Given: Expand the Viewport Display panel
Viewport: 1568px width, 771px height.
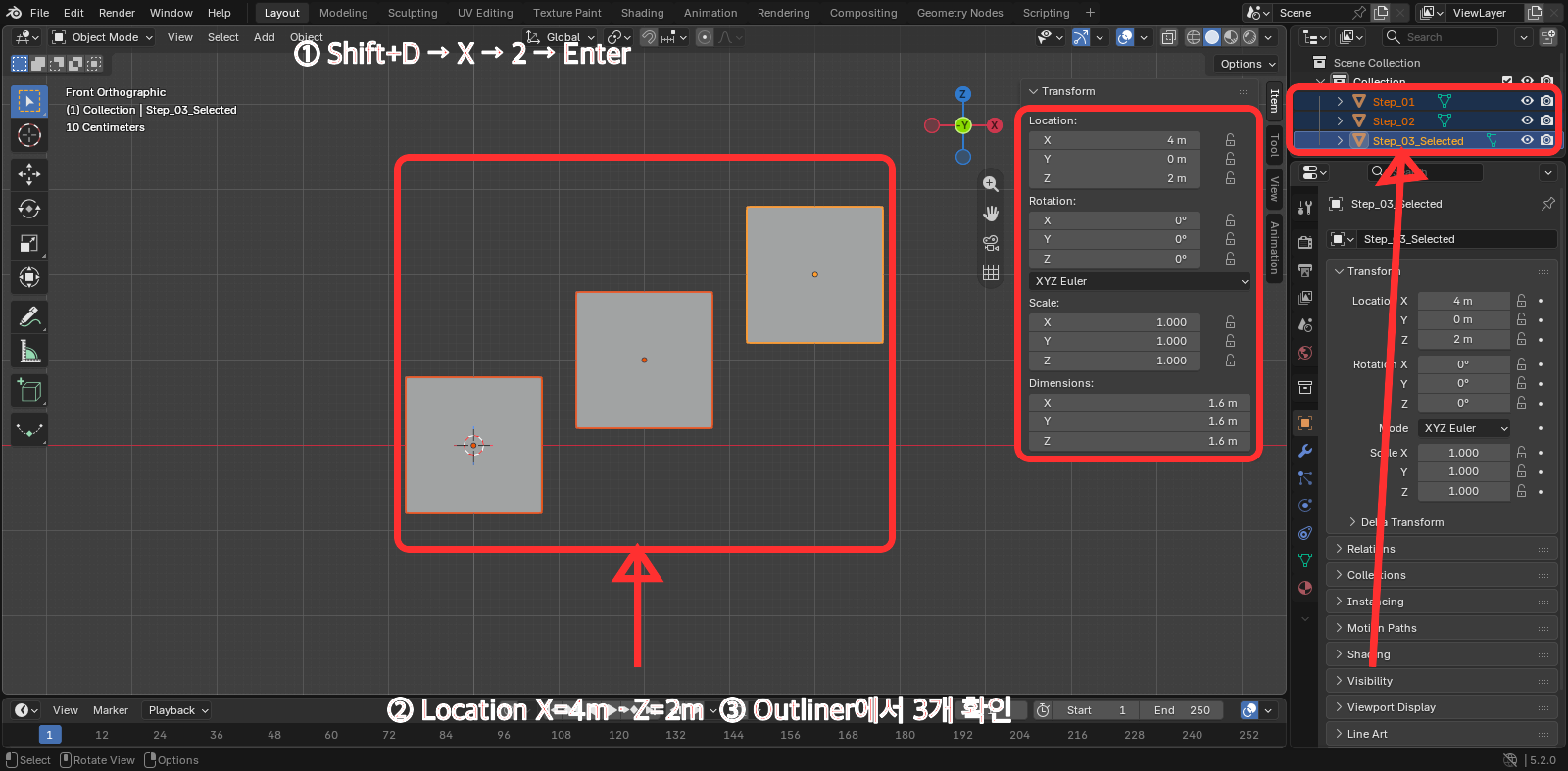Looking at the screenshot, I should click(x=1443, y=707).
